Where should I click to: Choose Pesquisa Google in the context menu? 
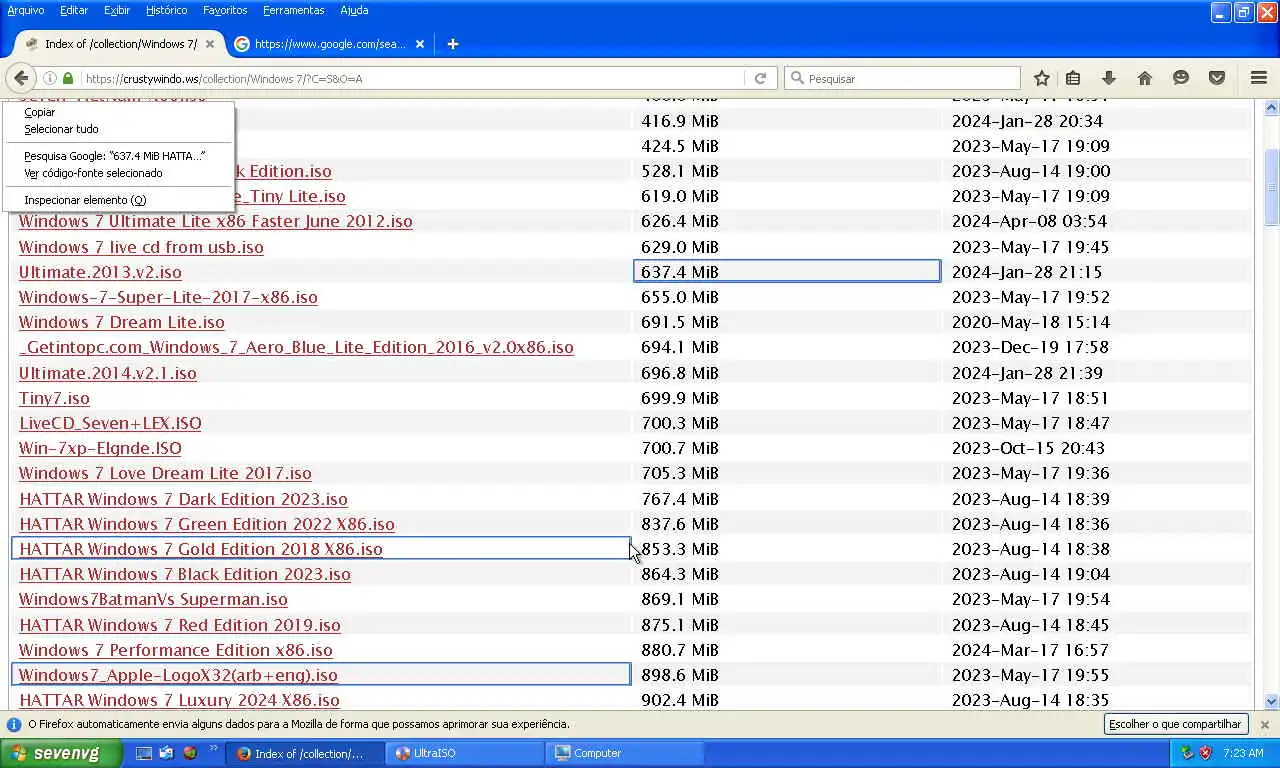click(x=118, y=156)
